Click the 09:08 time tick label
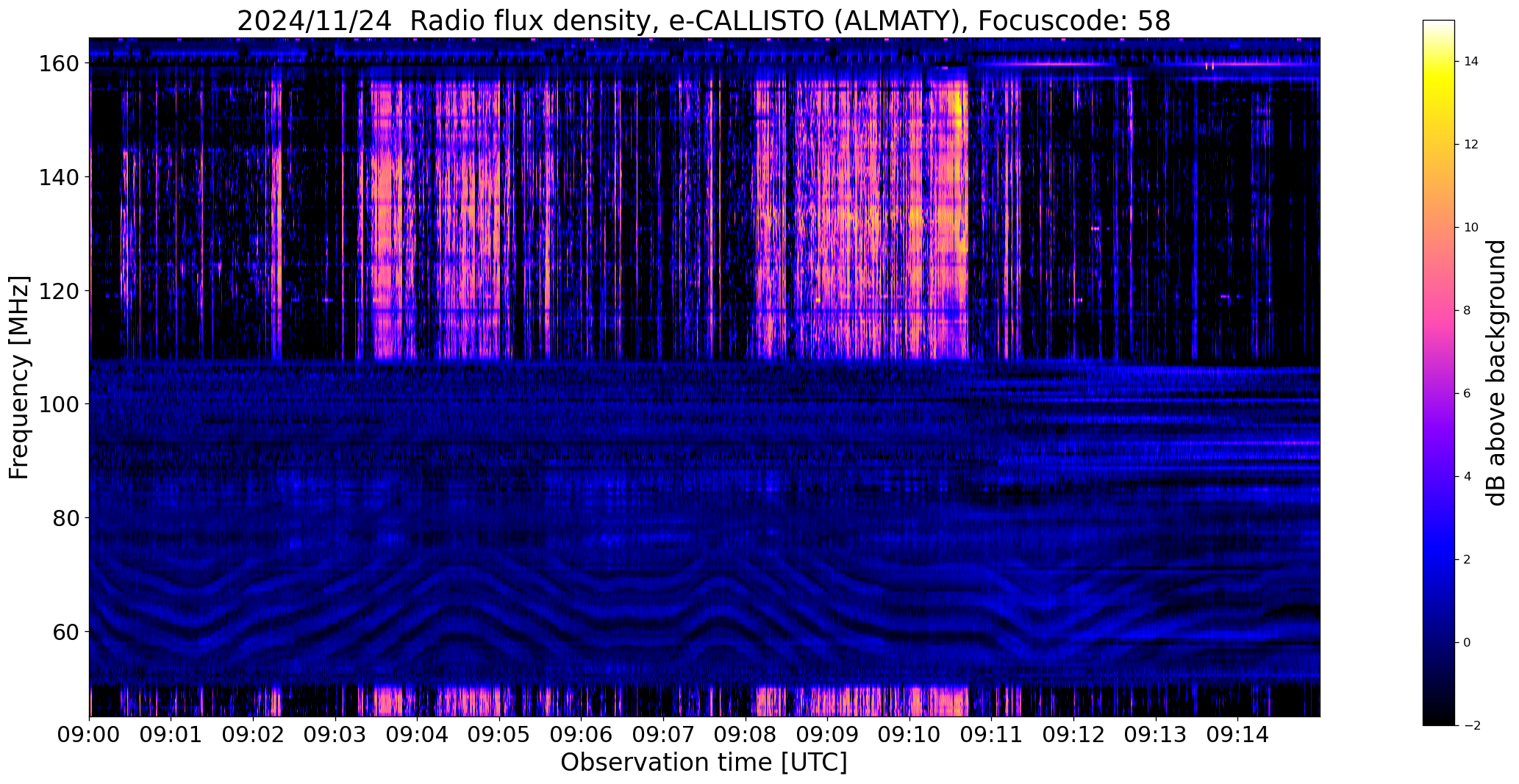1519x784 pixels. pos(746,734)
